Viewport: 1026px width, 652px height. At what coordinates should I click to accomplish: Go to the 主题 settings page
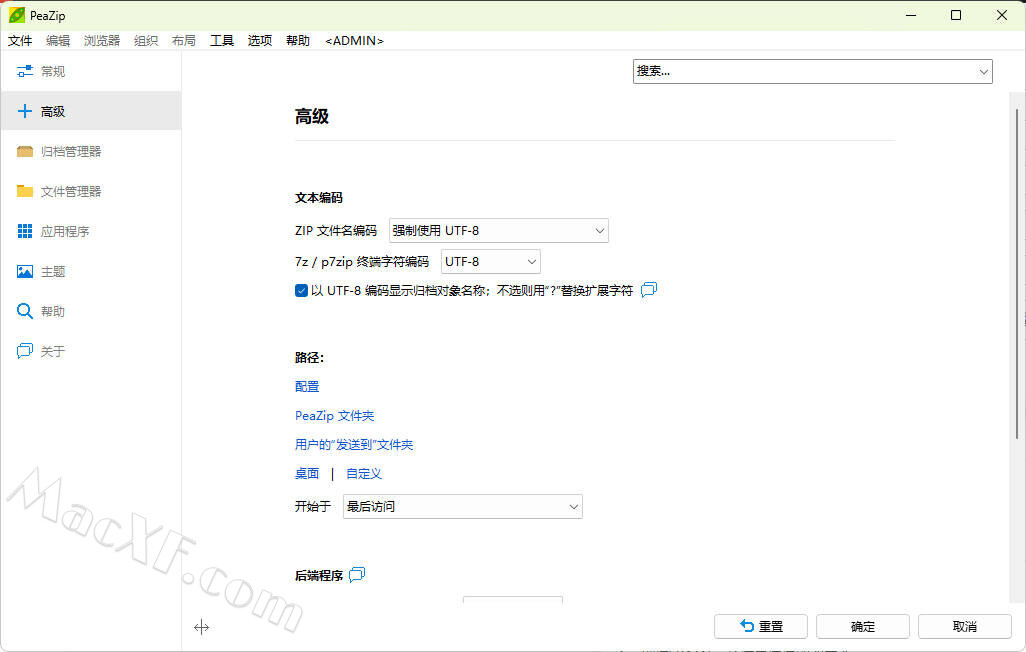tap(91, 271)
